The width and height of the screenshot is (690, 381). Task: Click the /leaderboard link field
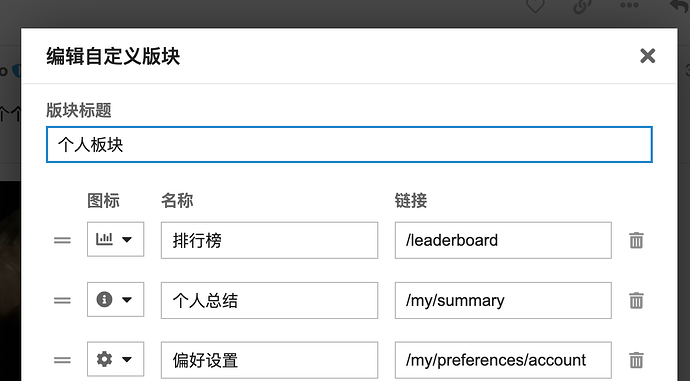(x=503, y=240)
